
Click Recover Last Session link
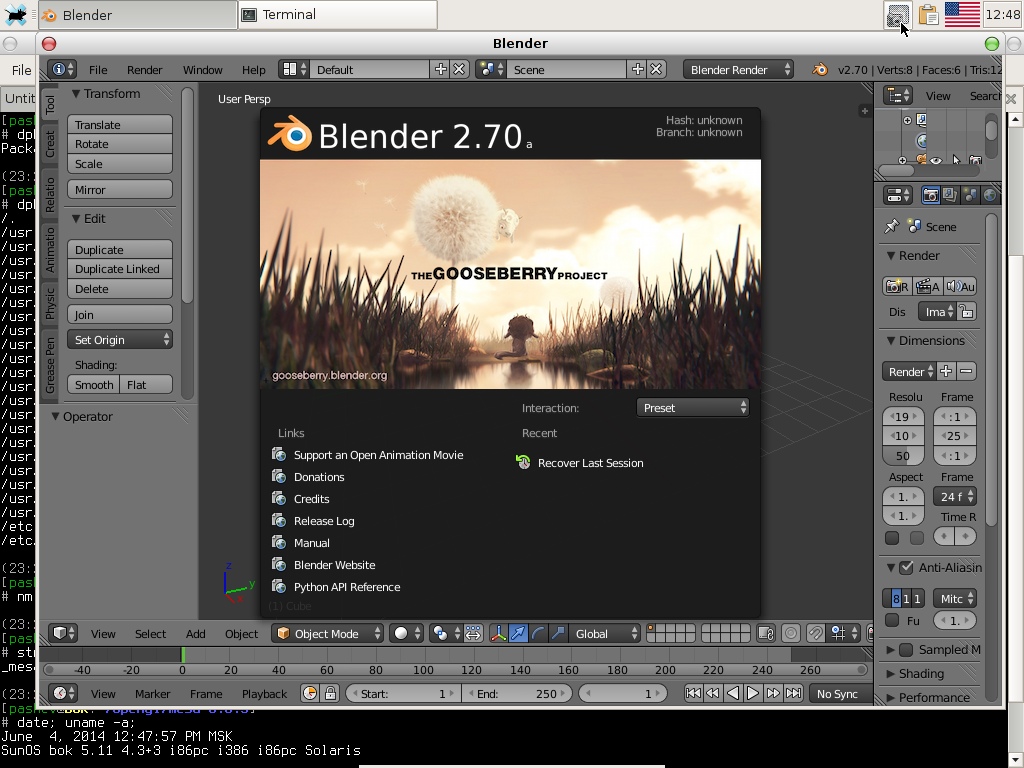pos(580,462)
